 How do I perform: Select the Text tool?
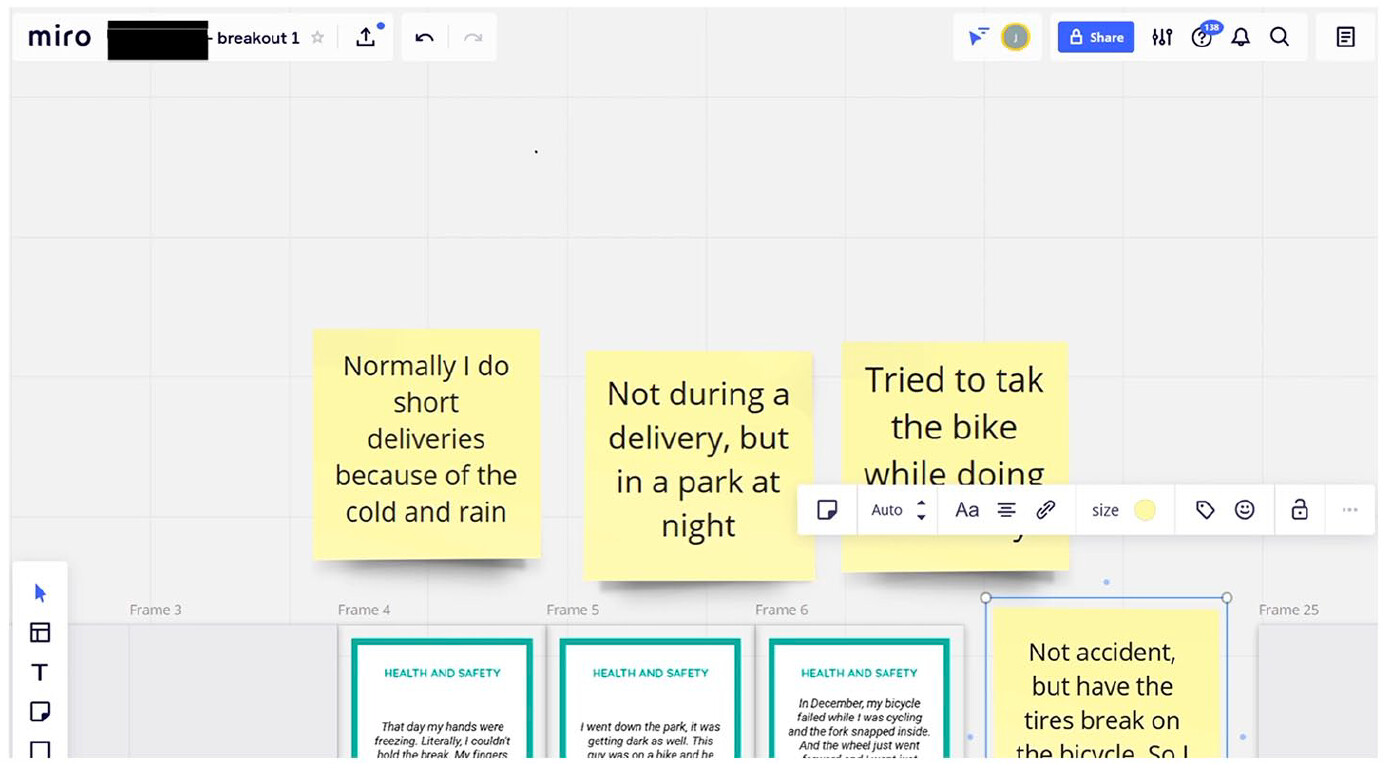(40, 672)
